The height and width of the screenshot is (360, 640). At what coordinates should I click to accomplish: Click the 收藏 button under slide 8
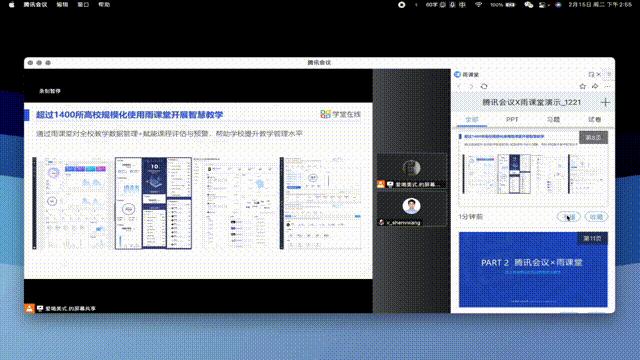point(596,217)
